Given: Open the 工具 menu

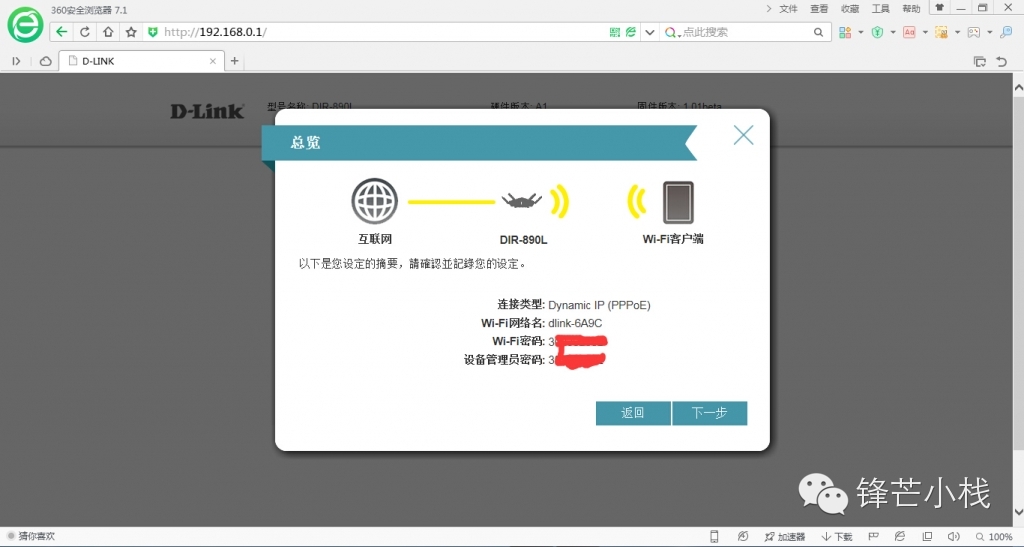Looking at the screenshot, I should click(x=880, y=8).
